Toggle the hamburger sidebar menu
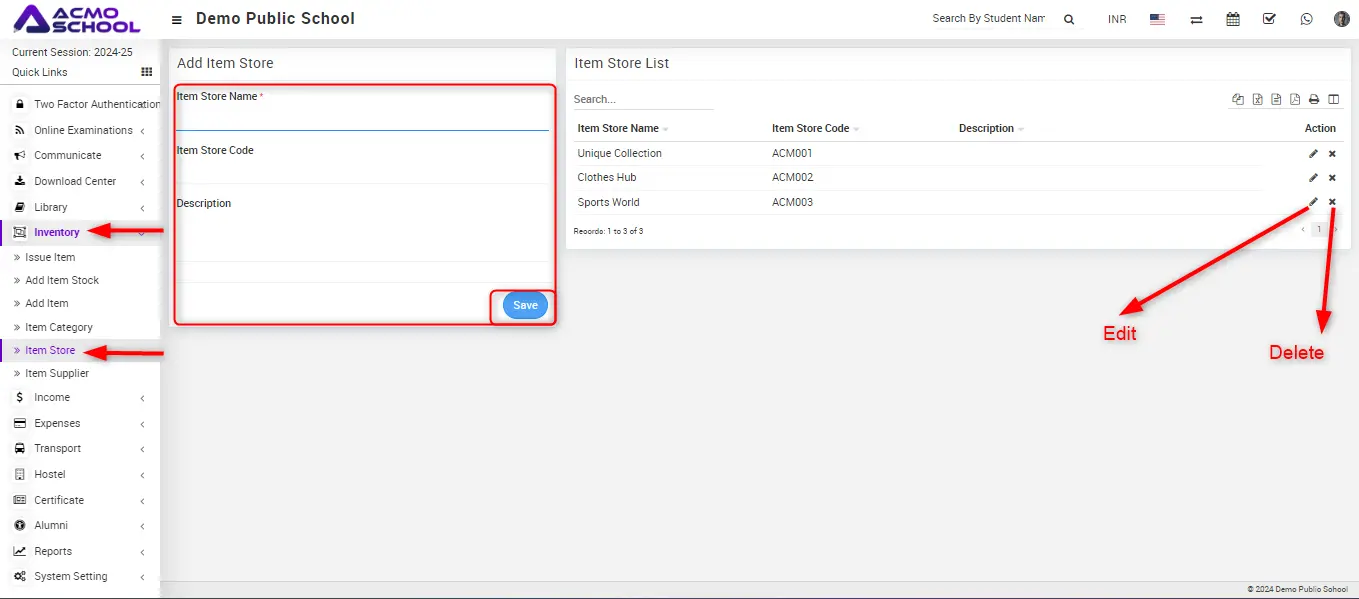The image size is (1359, 599). (x=177, y=19)
